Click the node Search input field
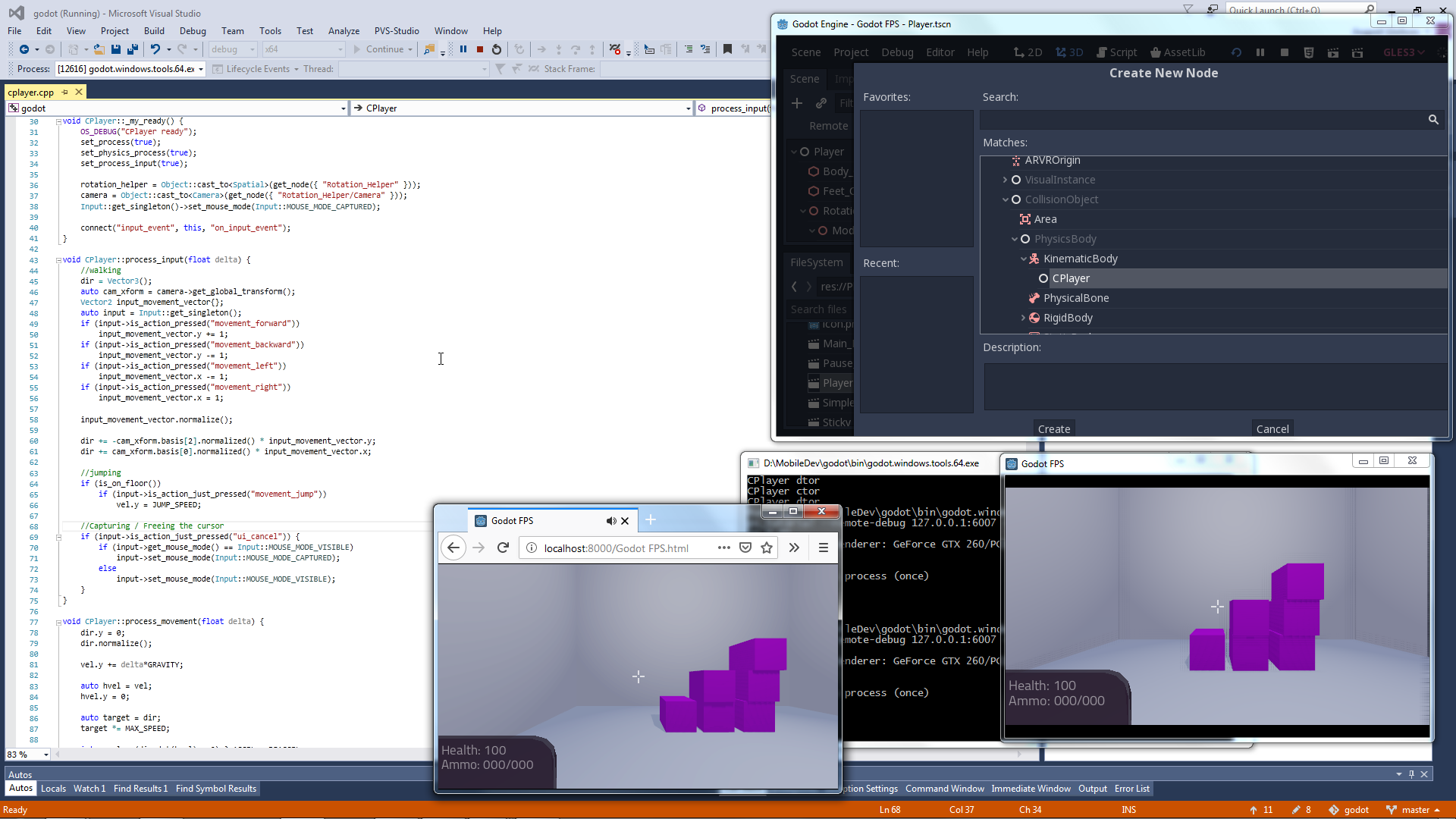 pyautogui.click(x=1202, y=120)
